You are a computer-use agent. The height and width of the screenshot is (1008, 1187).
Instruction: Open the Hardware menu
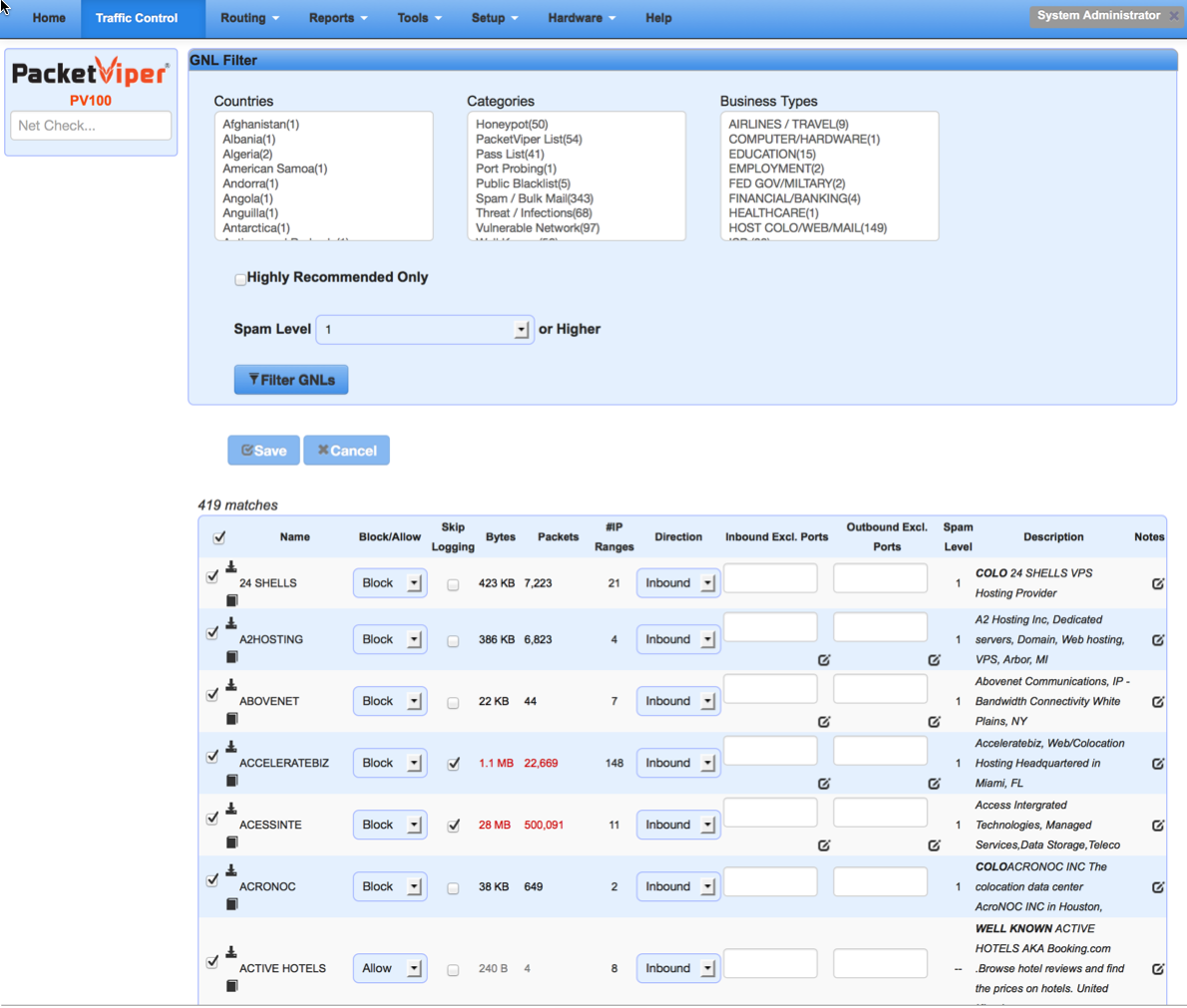click(x=582, y=18)
